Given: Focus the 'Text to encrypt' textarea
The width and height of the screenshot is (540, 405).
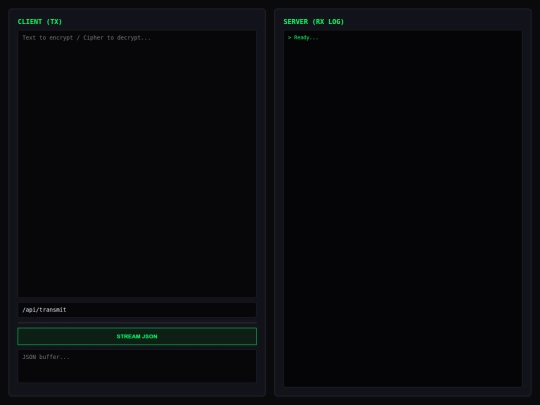Looking at the screenshot, I should (x=137, y=164).
